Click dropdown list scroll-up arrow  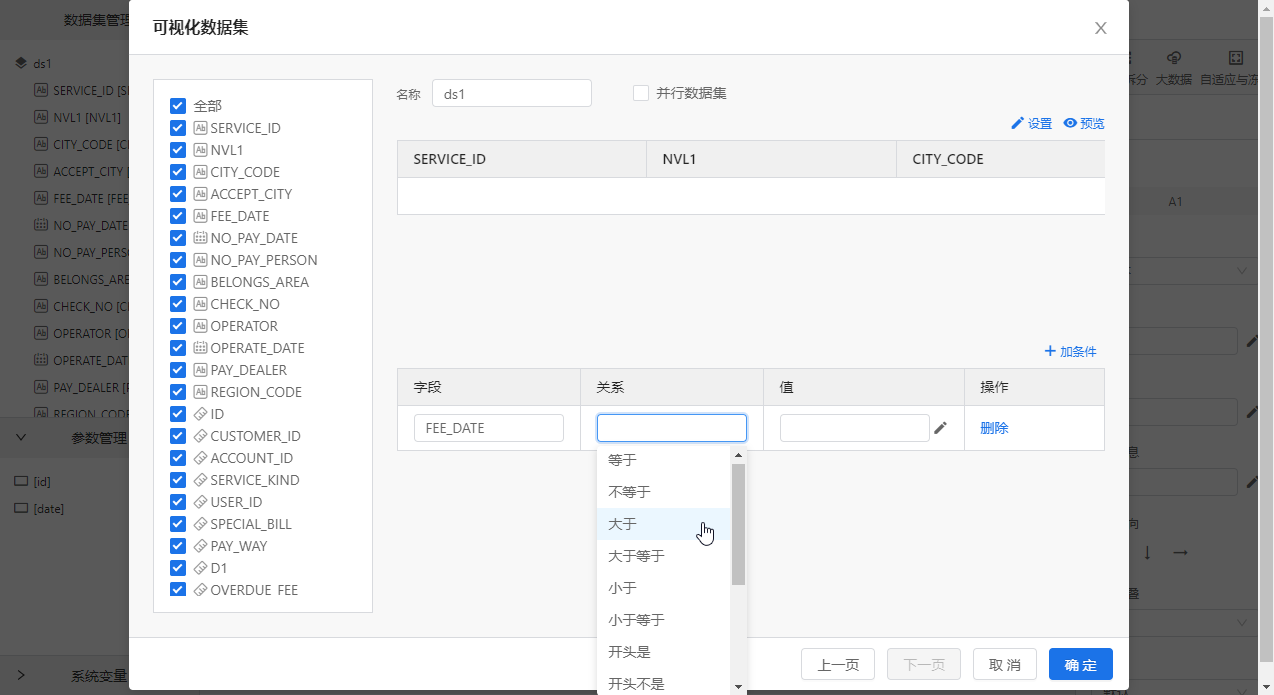[739, 455]
